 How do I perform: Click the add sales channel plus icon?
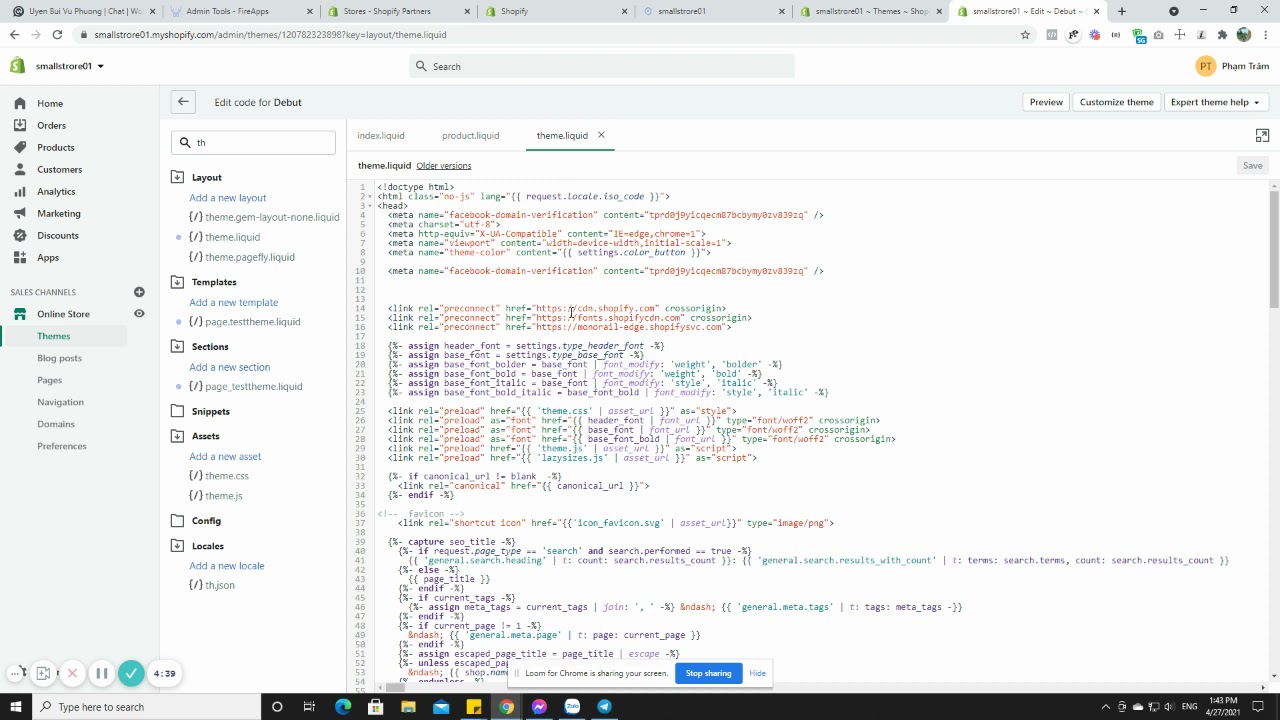click(139, 292)
